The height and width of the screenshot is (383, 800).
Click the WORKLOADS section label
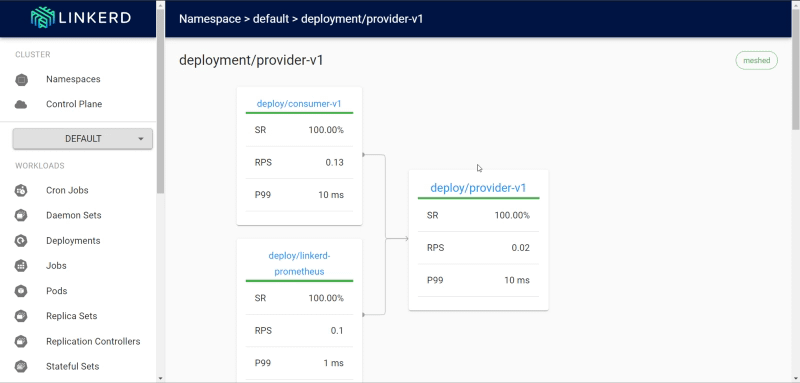tap(40, 166)
